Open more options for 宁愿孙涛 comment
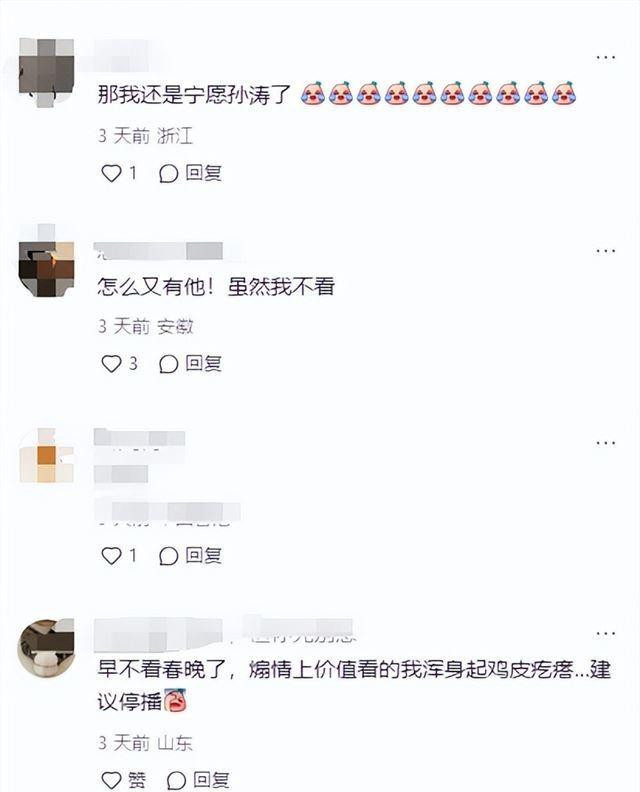The image size is (640, 792). (606, 57)
